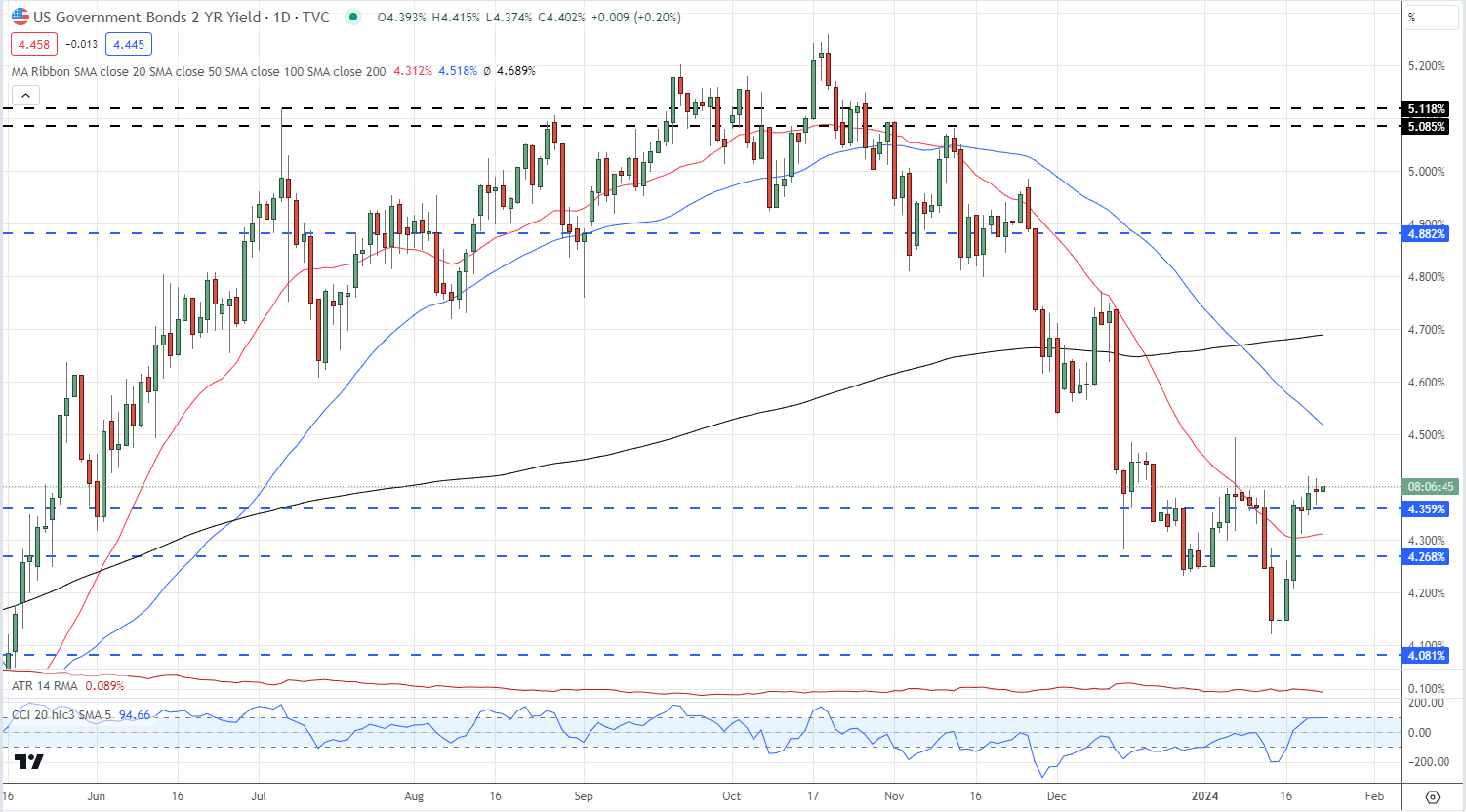This screenshot has width=1466, height=812.
Task: Collapse the indicator legend arrow button
Action: click(x=25, y=95)
